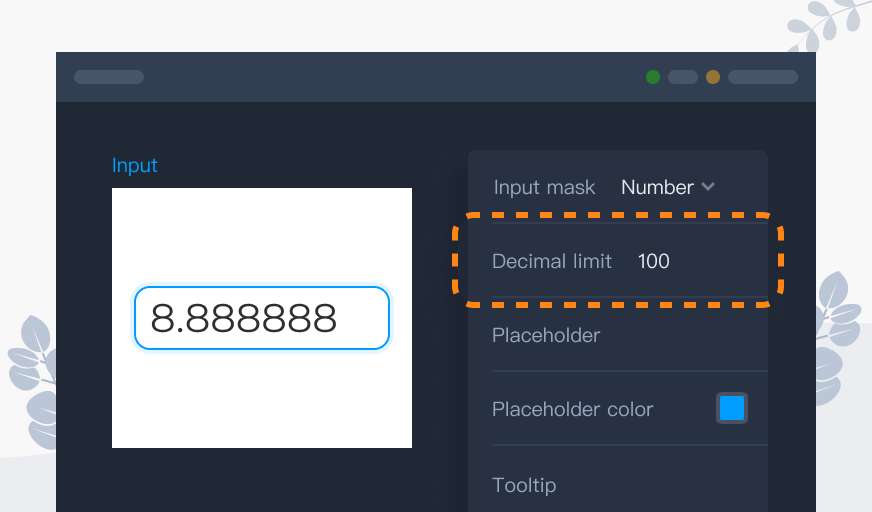Click the orange status dot in header
Viewport: 872px width, 512px height.
click(x=713, y=77)
